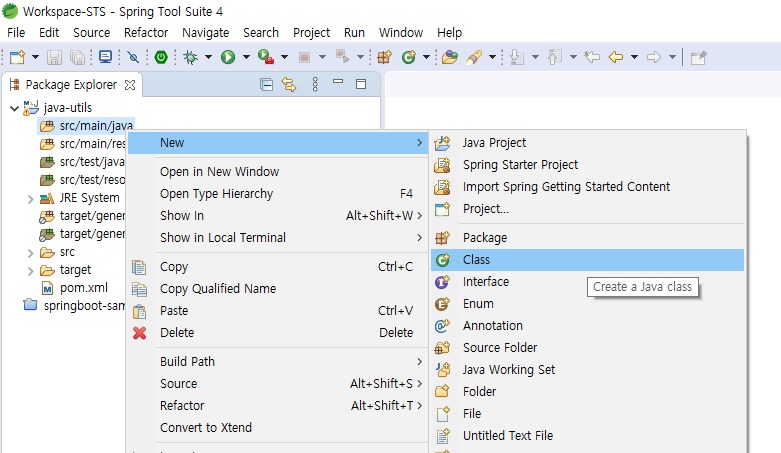The width and height of the screenshot is (781, 453).
Task: Open the Navigate menu
Action: click(206, 32)
